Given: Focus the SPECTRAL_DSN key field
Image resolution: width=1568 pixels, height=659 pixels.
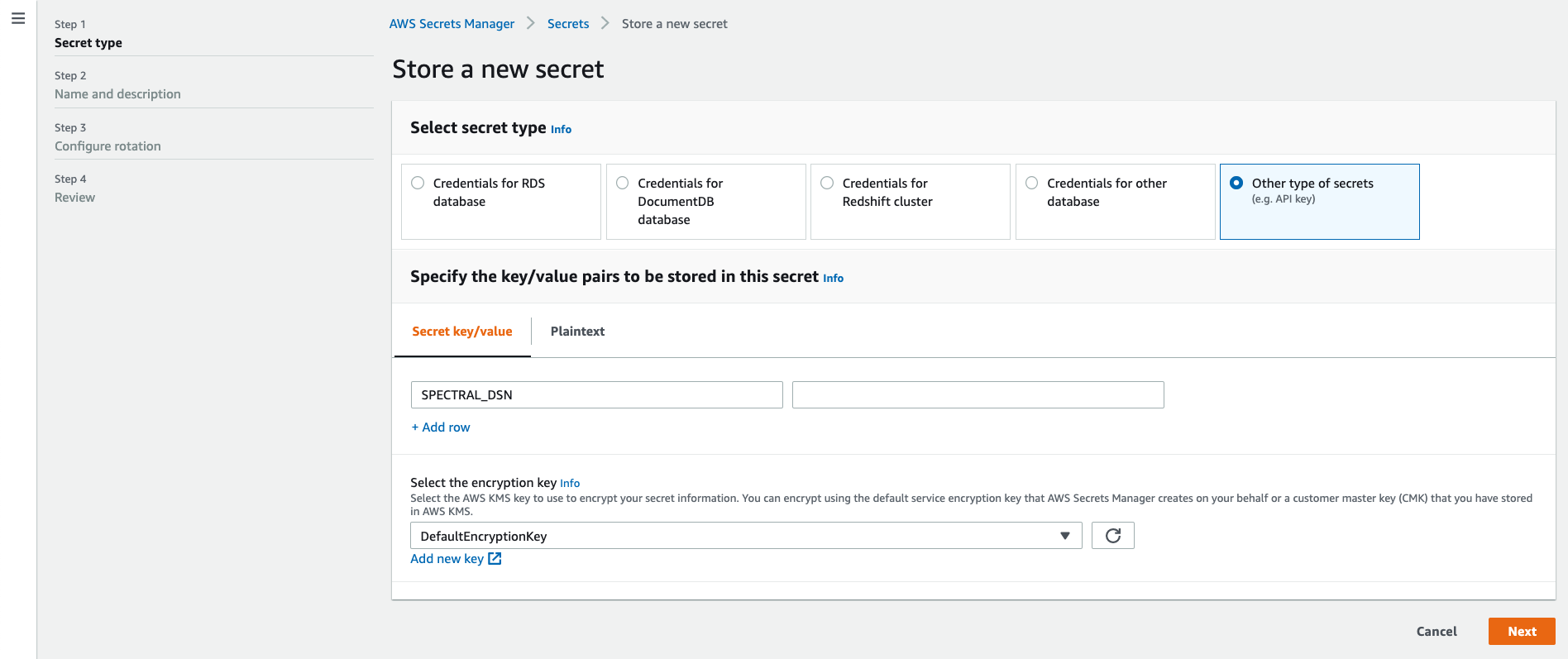Looking at the screenshot, I should pyautogui.click(x=596, y=395).
